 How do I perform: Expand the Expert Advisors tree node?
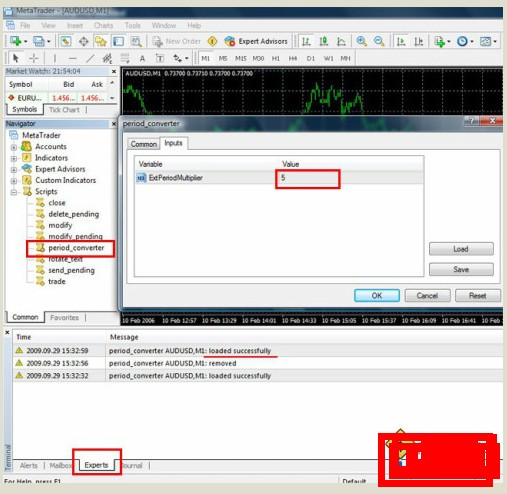[14, 170]
